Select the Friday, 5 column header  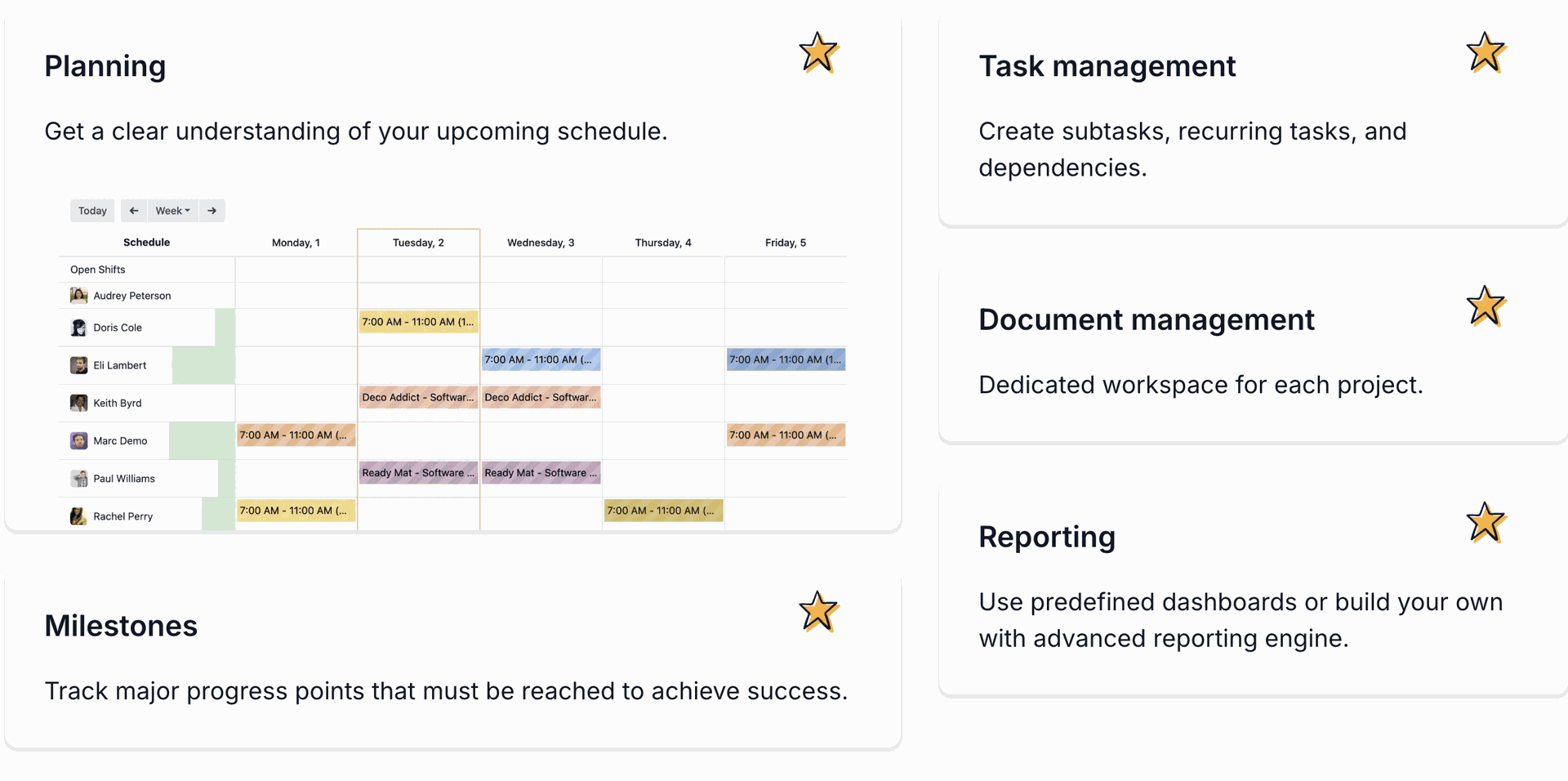pyautogui.click(x=786, y=243)
